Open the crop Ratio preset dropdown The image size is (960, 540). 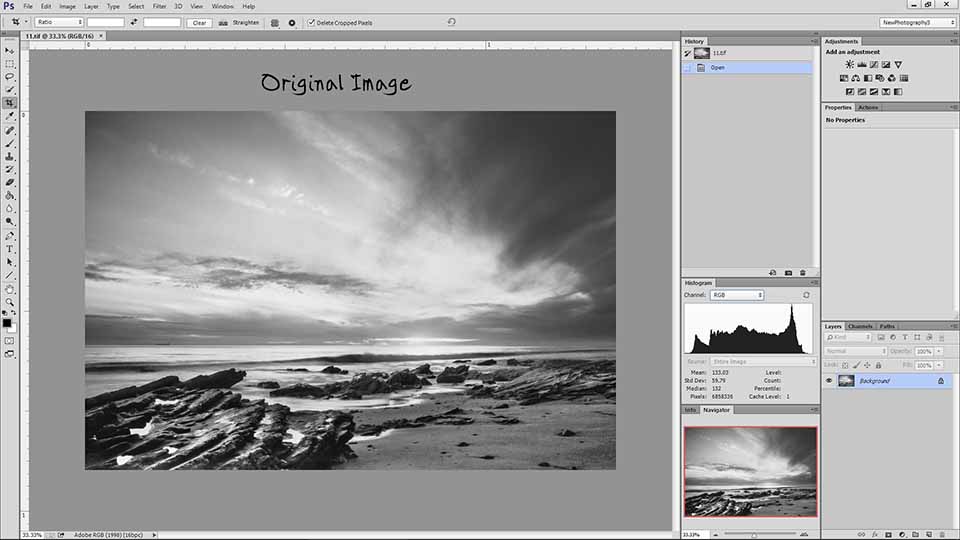[x=59, y=22]
